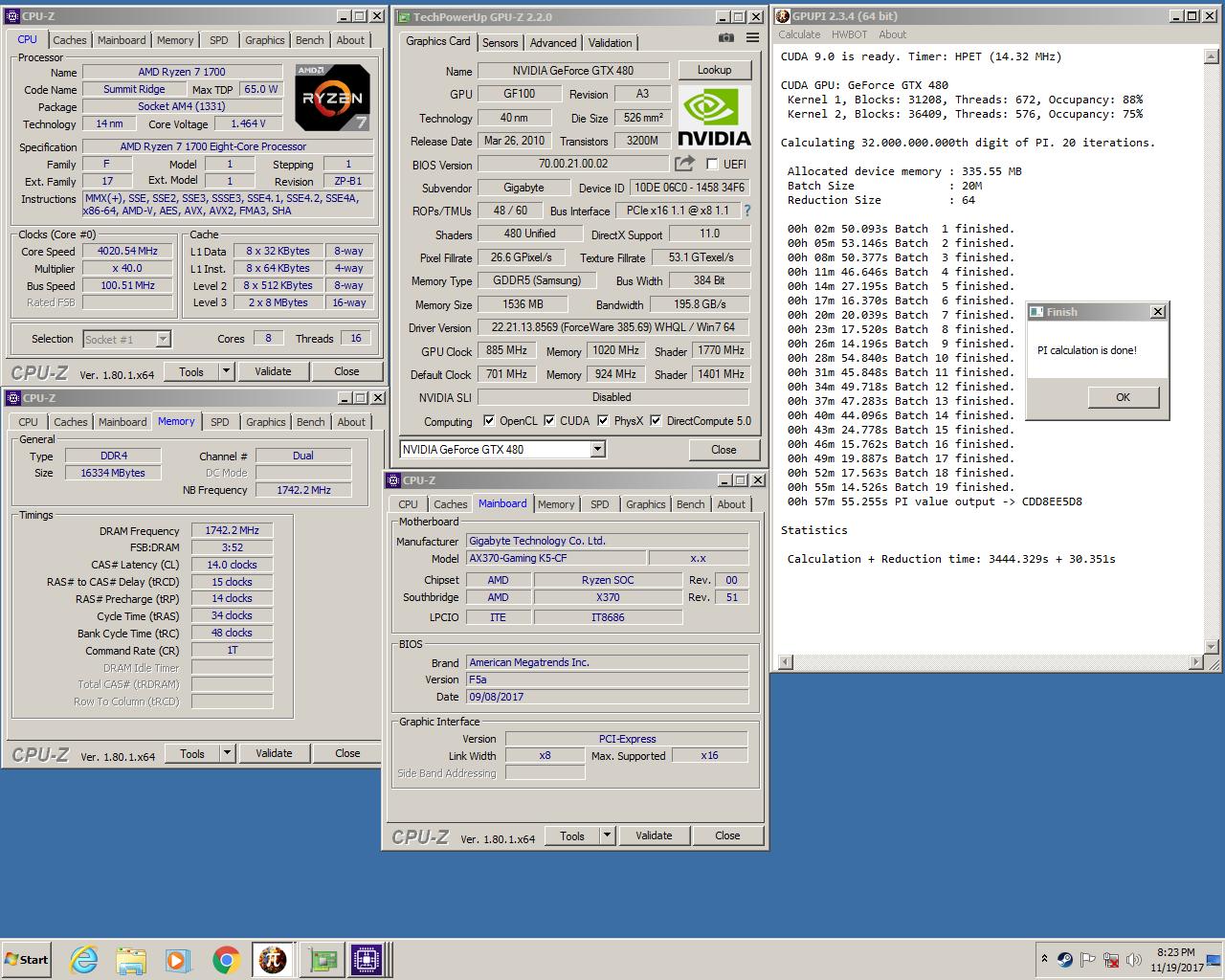1225x980 pixels.
Task: Select Bench tab in Mainboard CPU-Z window
Action: pyautogui.click(x=690, y=504)
